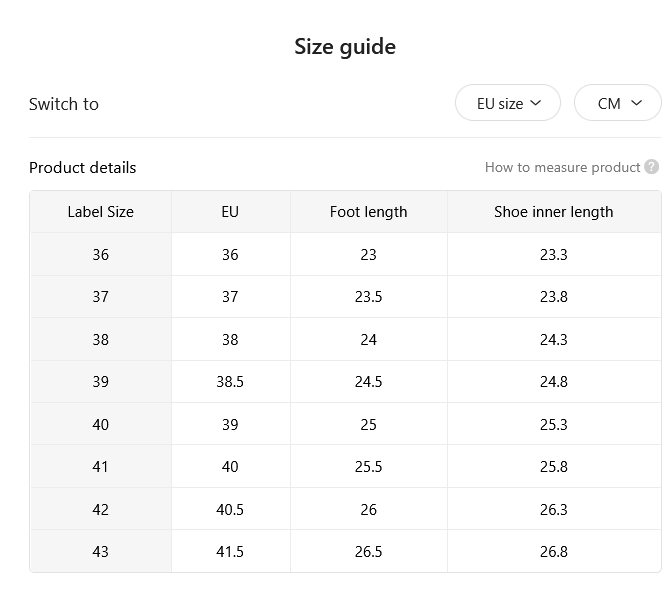Image resolution: width=666 pixels, height=589 pixels.
Task: Select the label size 36 row
Action: click(345, 254)
